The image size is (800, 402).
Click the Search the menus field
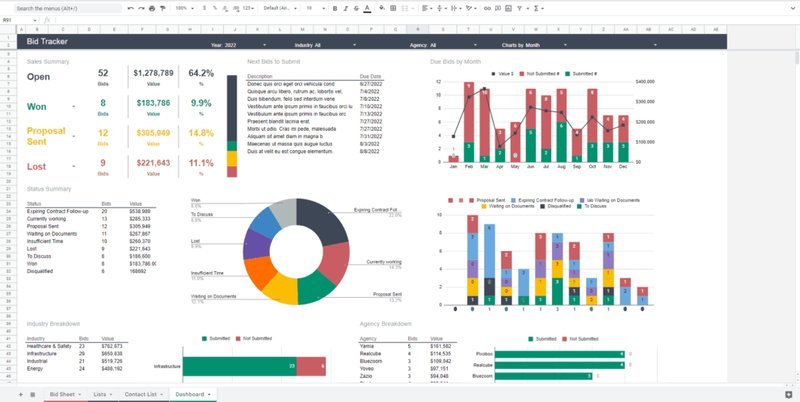point(67,8)
